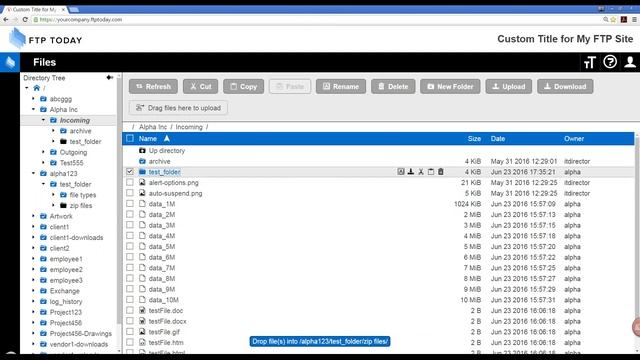Click the text size icon in header

[x=589, y=62]
